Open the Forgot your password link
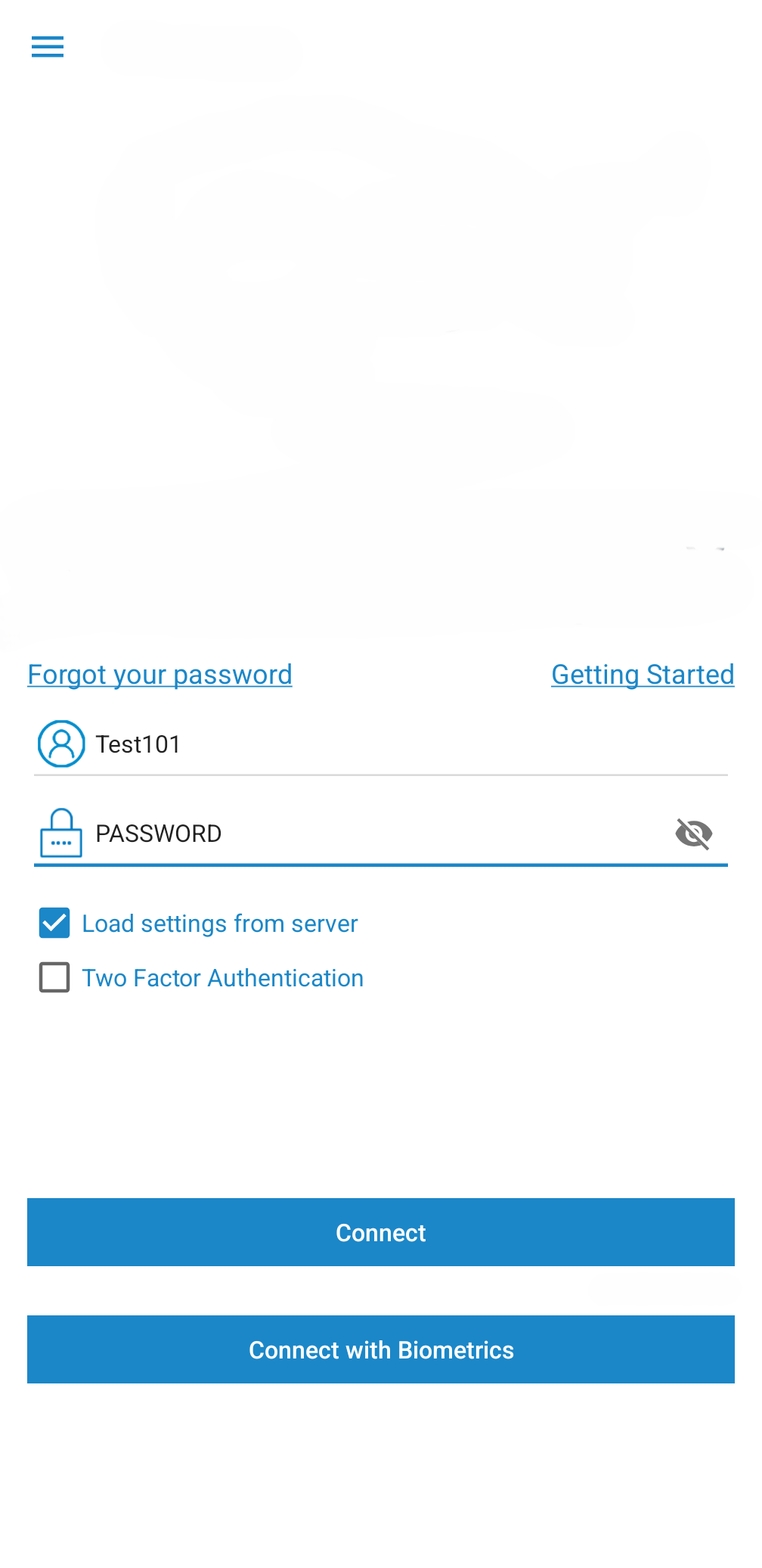The width and height of the screenshot is (762, 1568). click(160, 675)
